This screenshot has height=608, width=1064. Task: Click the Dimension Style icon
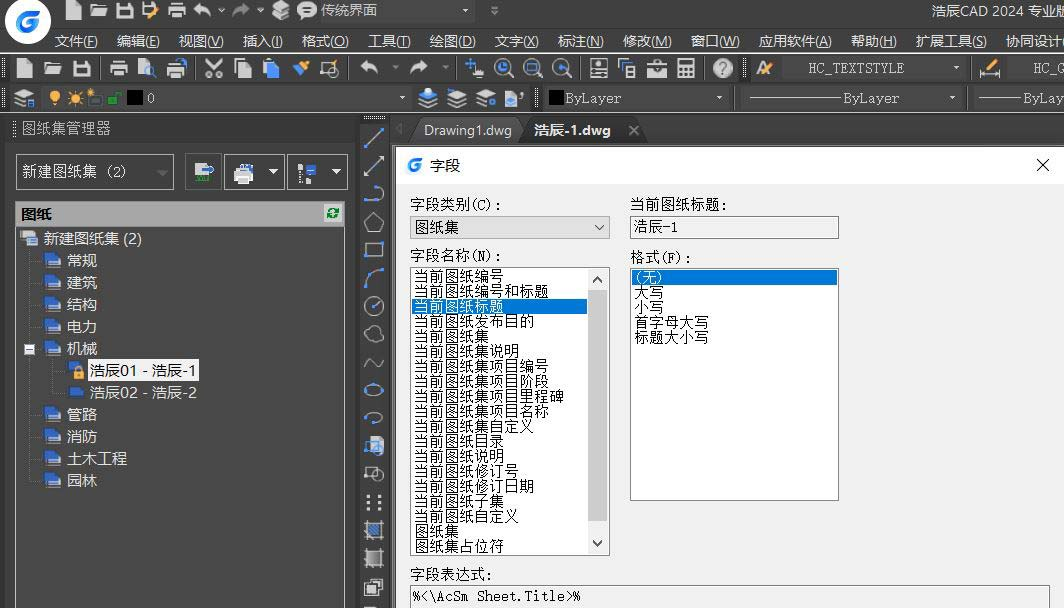point(989,68)
